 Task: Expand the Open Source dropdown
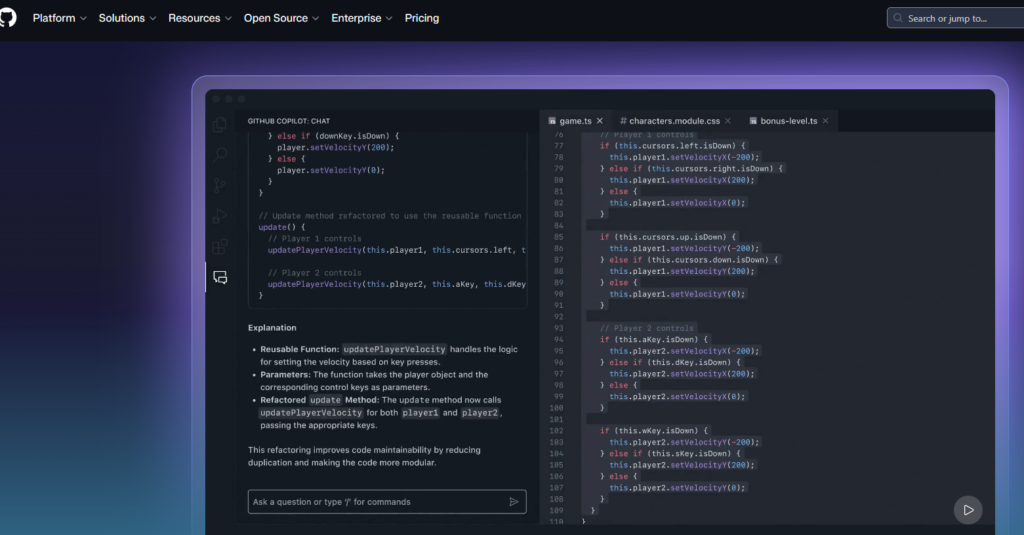tap(281, 18)
